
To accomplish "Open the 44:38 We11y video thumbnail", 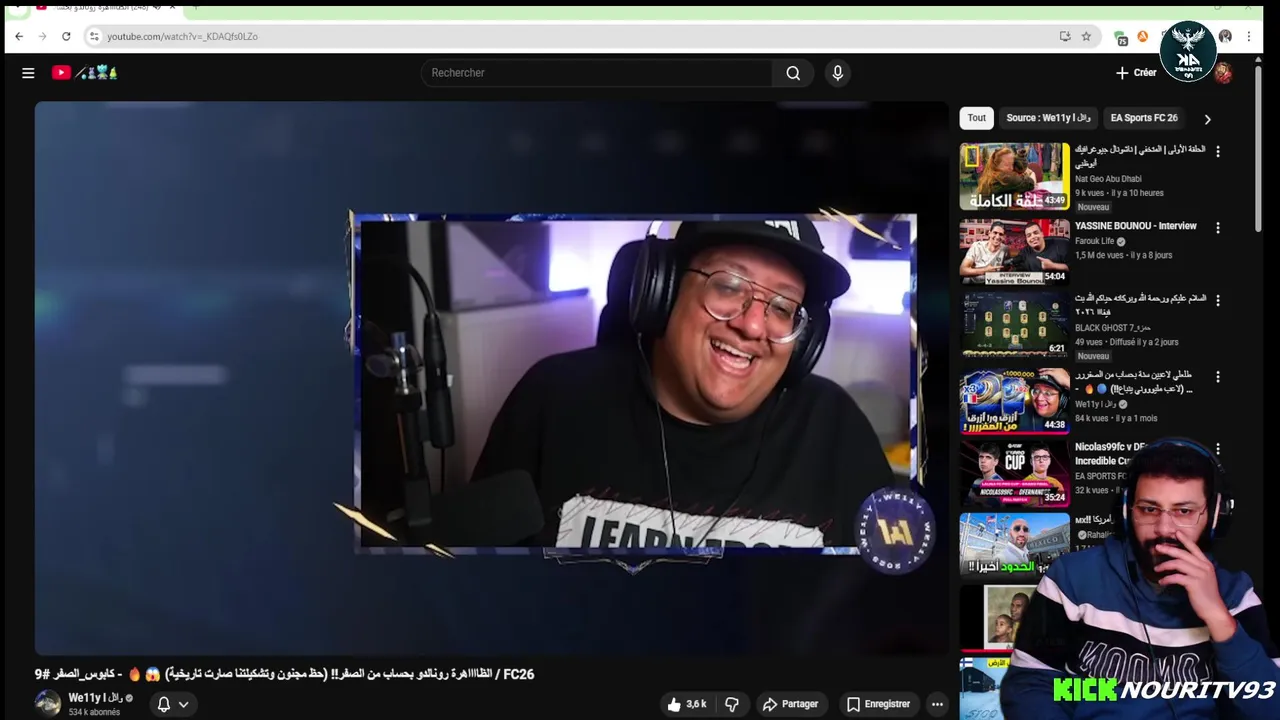I will click(1015, 400).
